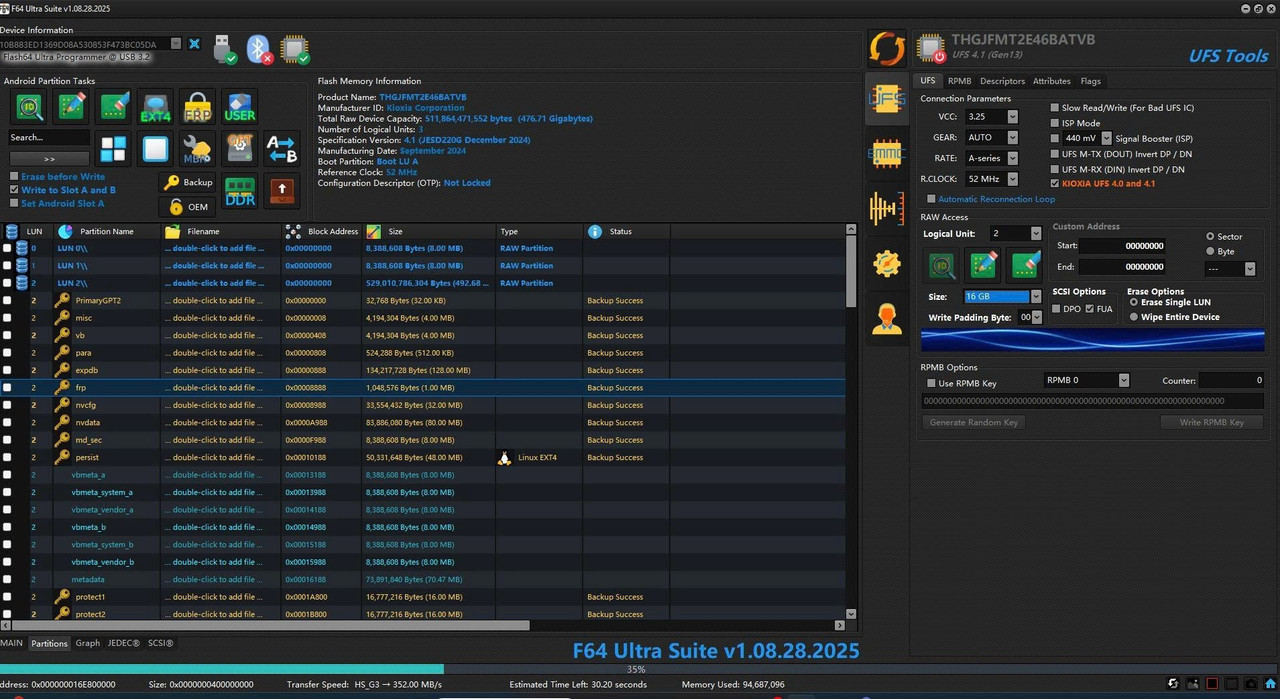Enable ISP Mode checkbox
The width and height of the screenshot is (1280, 699).
coord(1055,123)
